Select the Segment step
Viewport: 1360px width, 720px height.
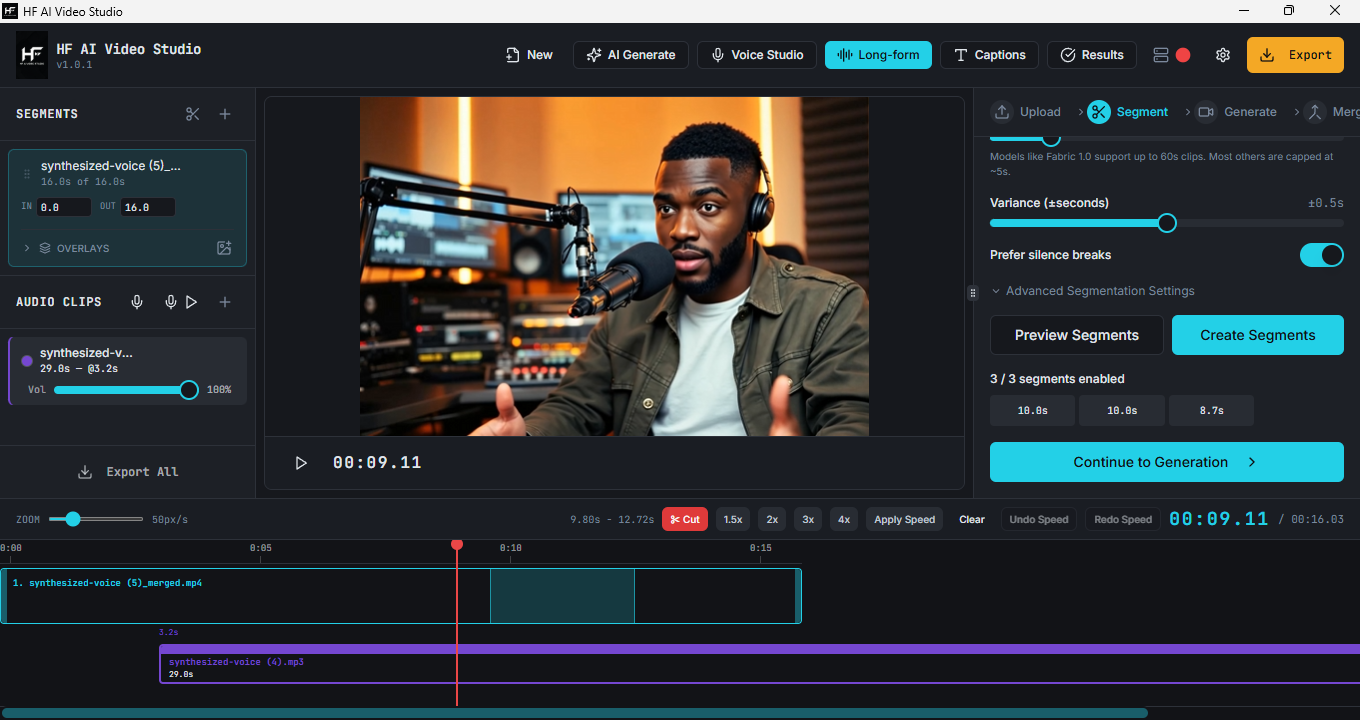1128,112
